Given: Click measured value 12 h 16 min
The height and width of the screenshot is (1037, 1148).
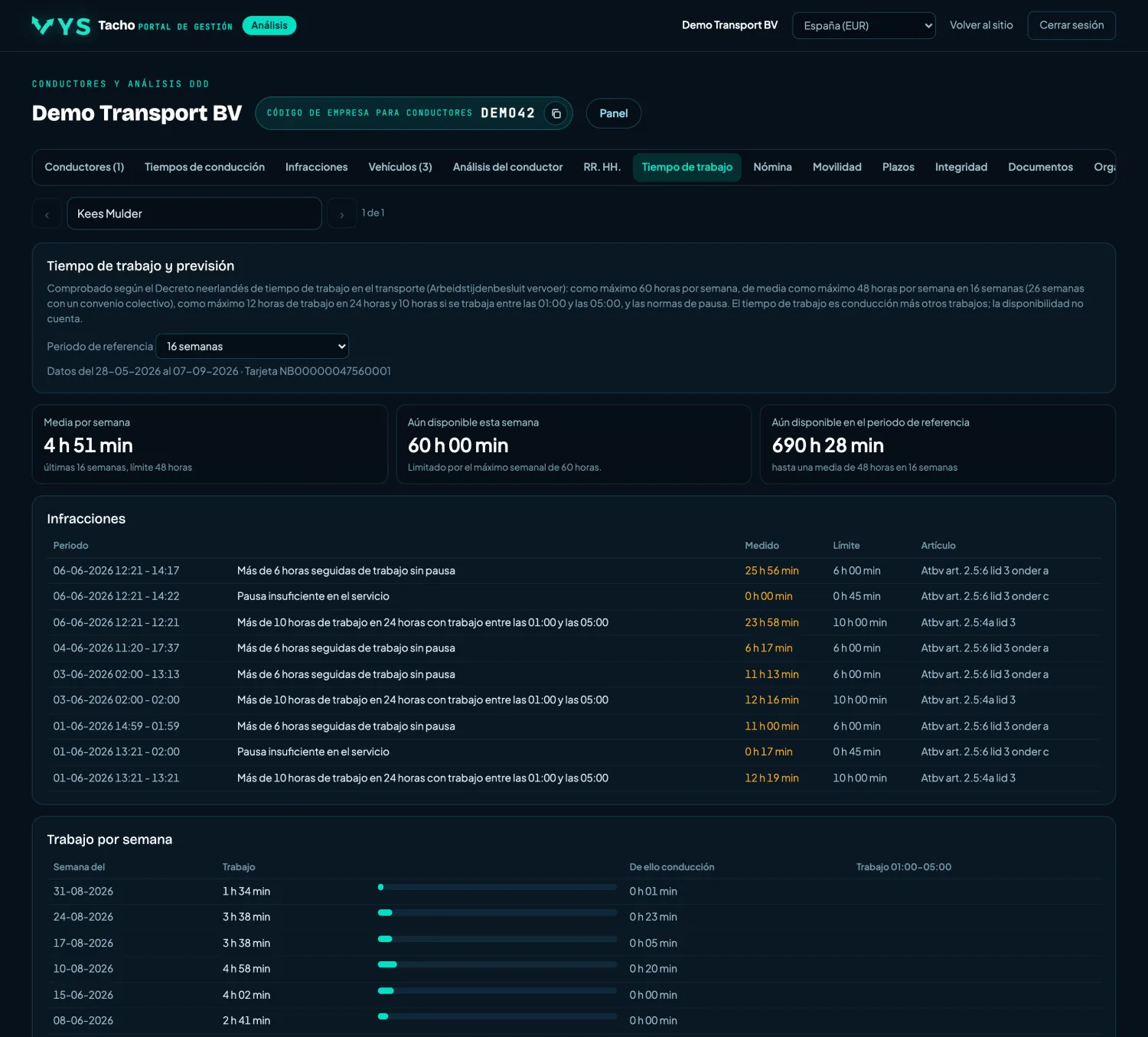Looking at the screenshot, I should (x=771, y=700).
